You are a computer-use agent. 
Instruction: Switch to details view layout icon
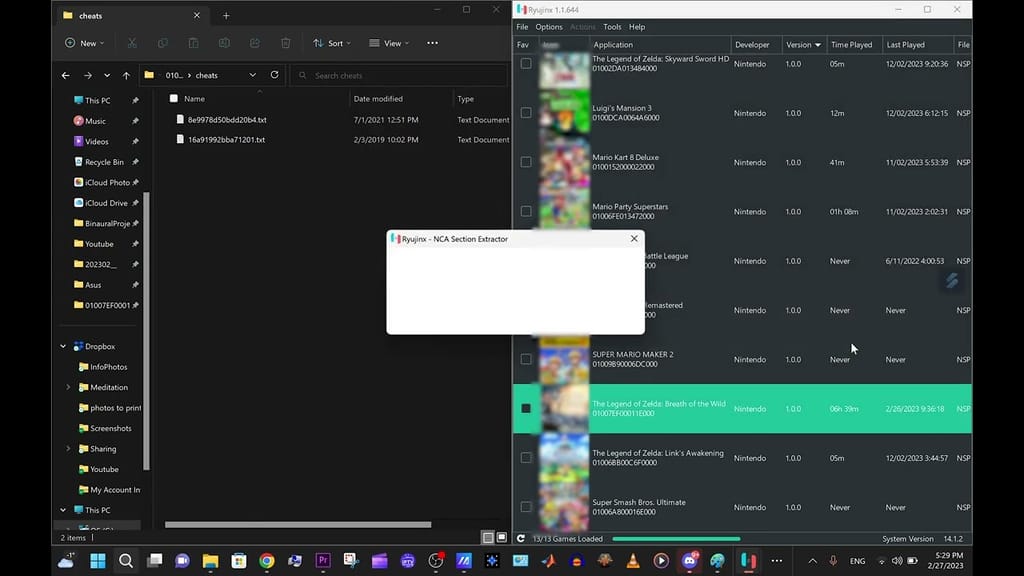[488, 537]
